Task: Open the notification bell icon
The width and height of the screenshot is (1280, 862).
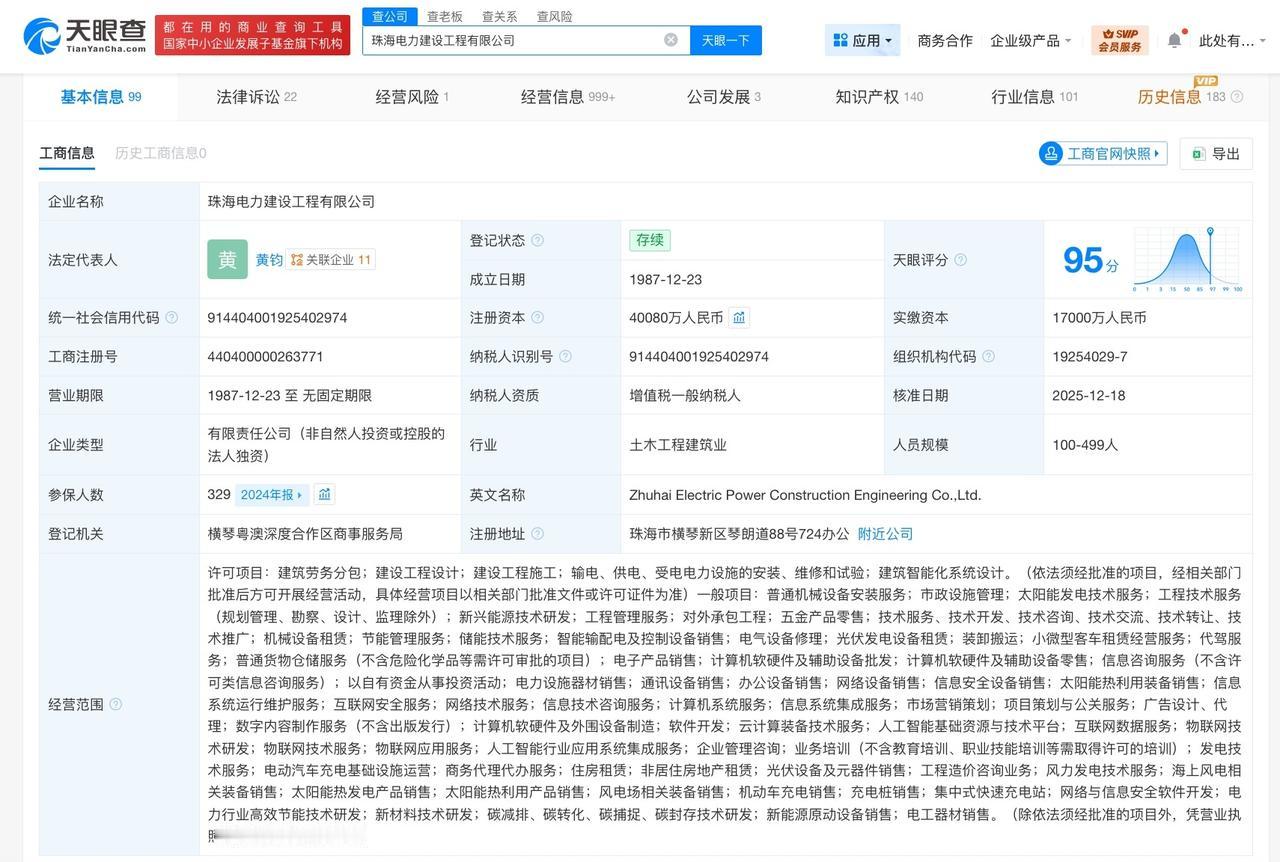Action: pos(1174,41)
